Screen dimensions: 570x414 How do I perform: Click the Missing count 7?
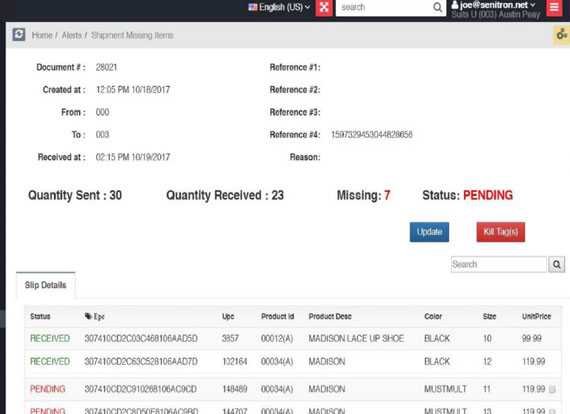387,195
